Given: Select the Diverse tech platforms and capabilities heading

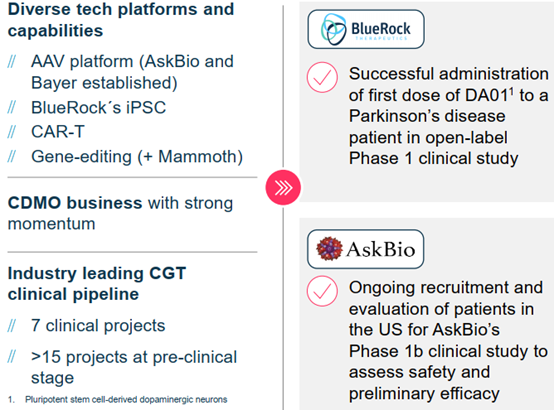Looking at the screenshot, I should (121, 20).
